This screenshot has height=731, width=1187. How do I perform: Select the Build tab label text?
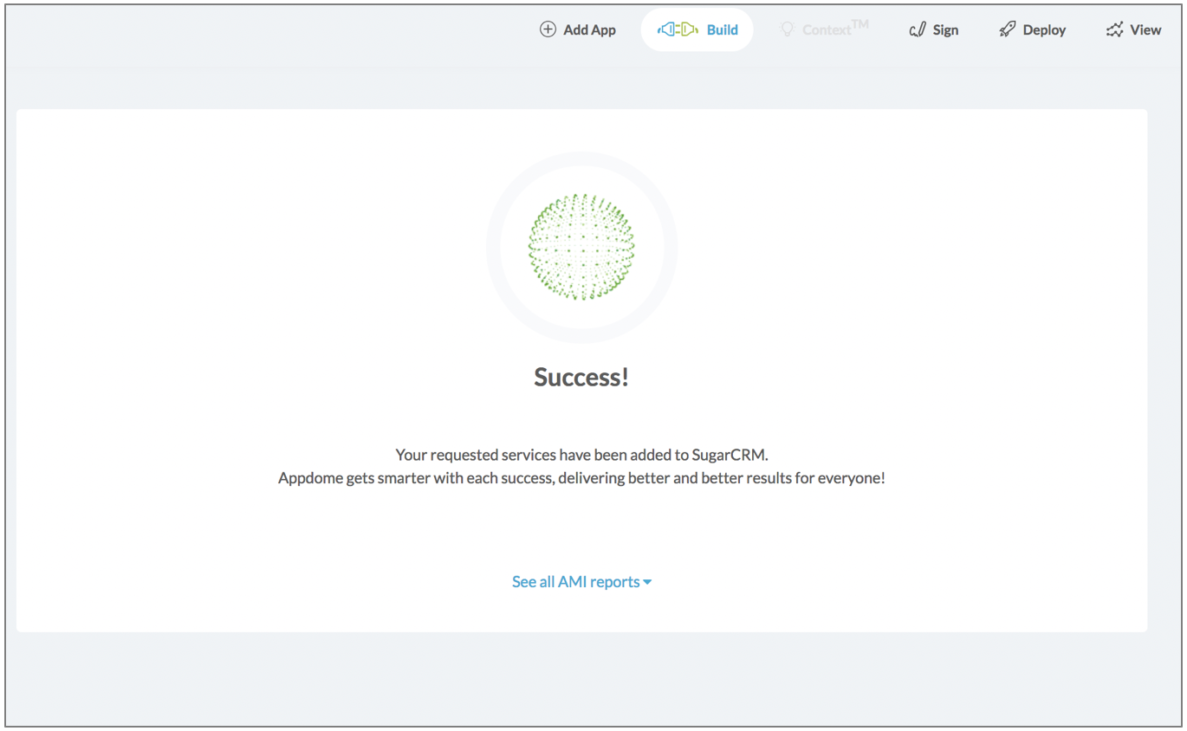click(721, 29)
